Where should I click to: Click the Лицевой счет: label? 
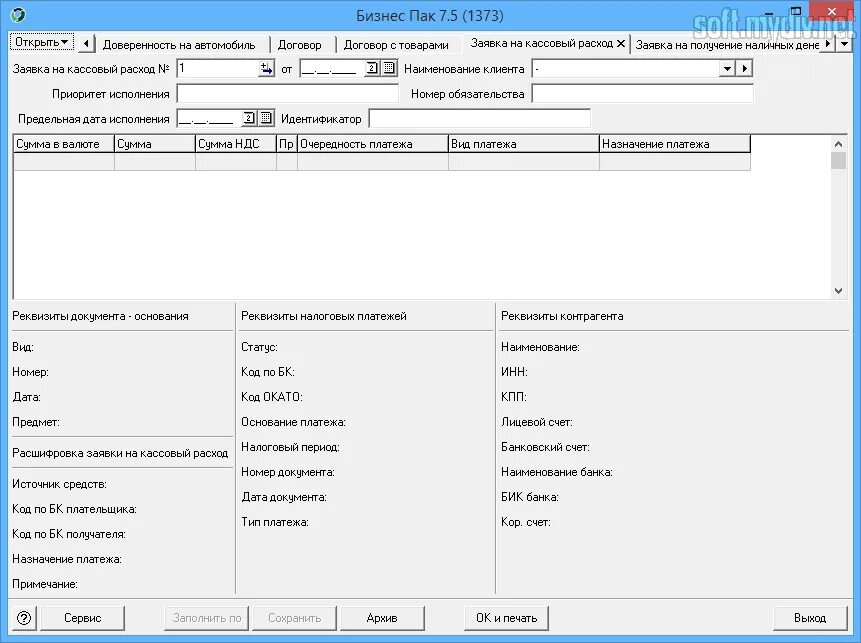[x=536, y=422]
